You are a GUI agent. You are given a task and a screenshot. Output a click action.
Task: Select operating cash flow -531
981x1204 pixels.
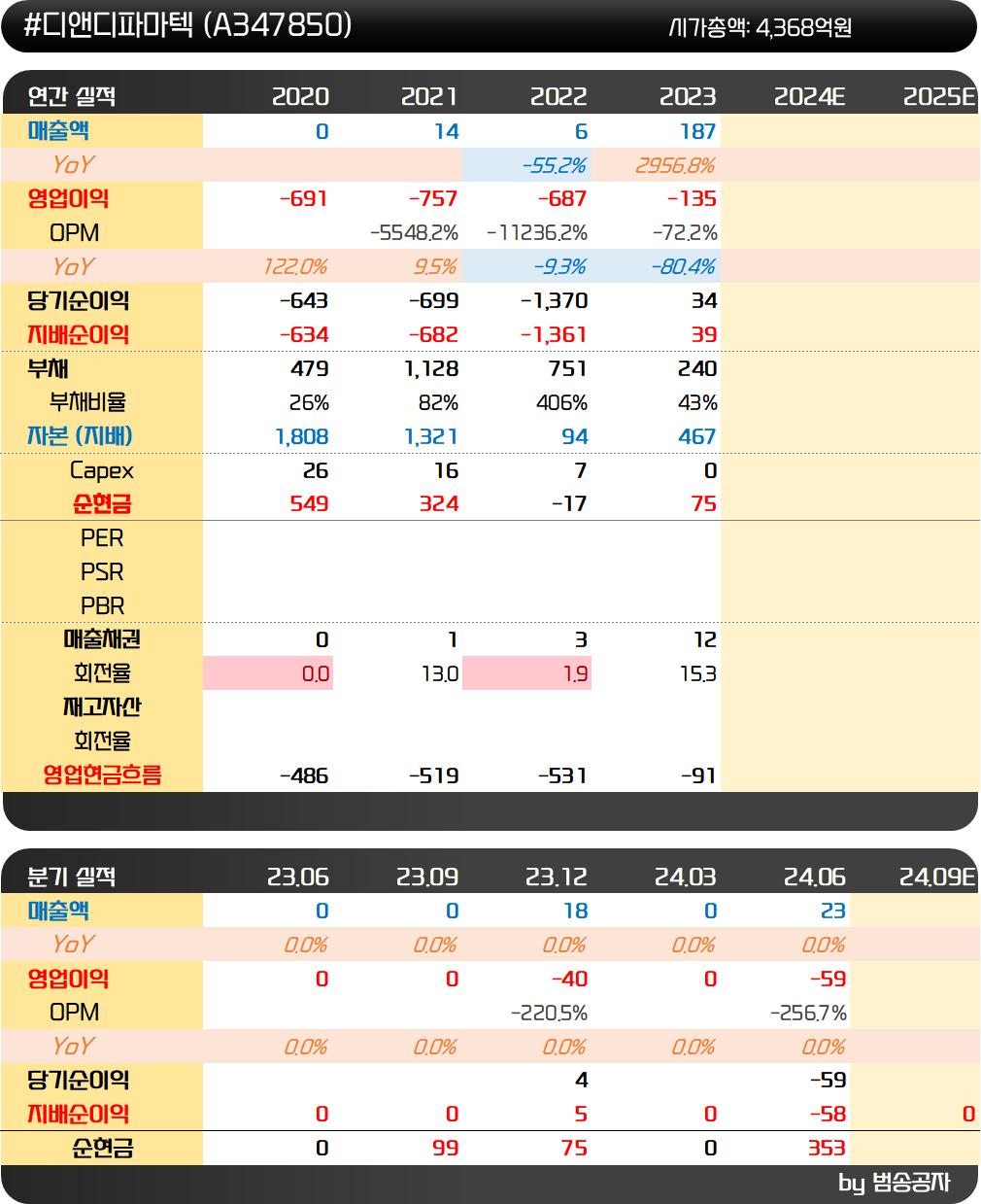coord(562,776)
